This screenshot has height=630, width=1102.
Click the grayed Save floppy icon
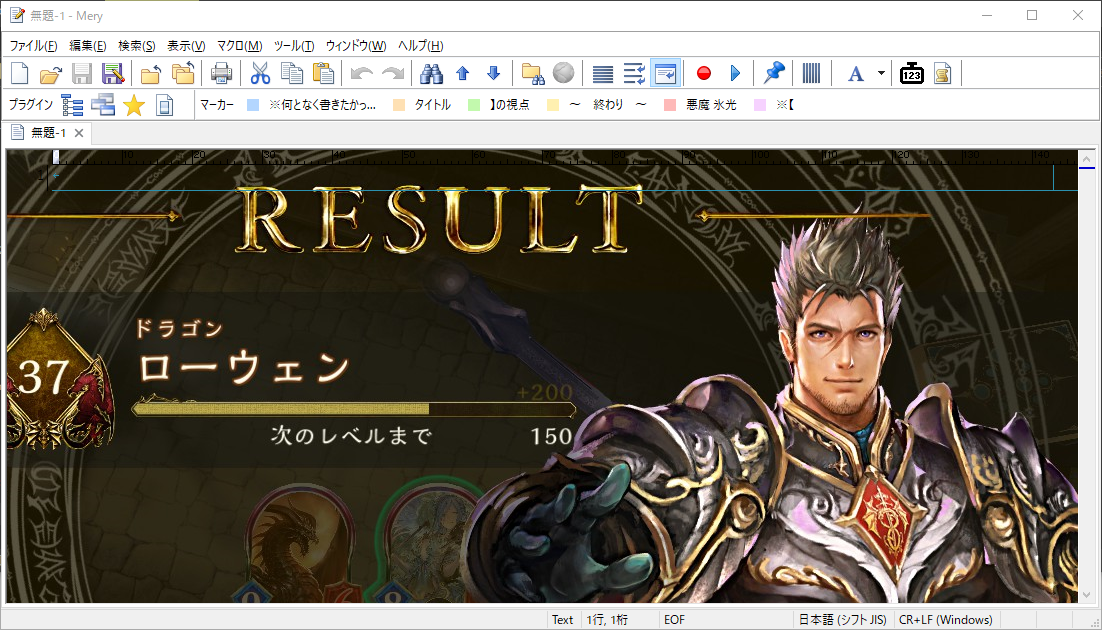tap(82, 73)
